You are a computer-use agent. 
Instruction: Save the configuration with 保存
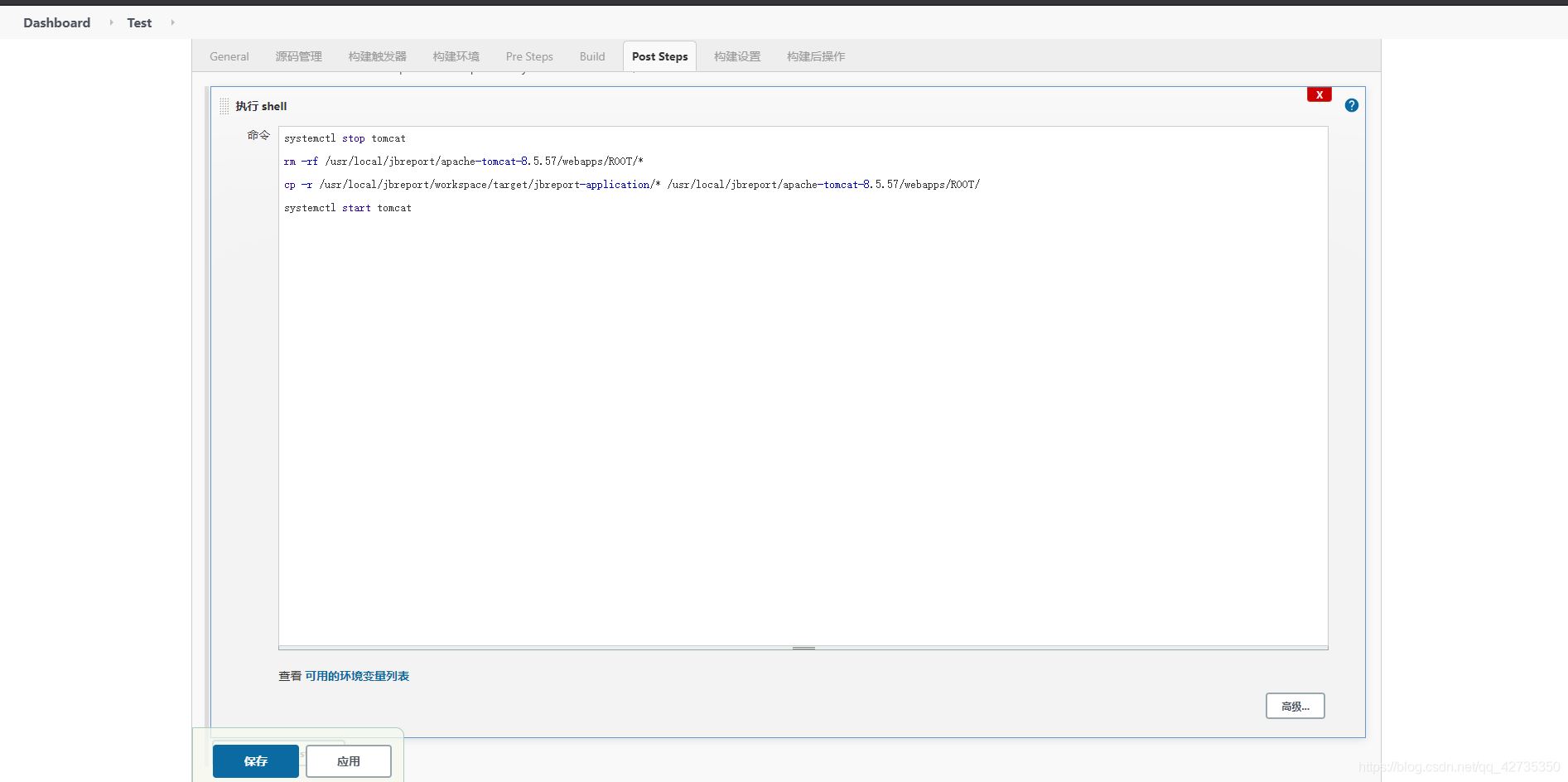click(255, 761)
